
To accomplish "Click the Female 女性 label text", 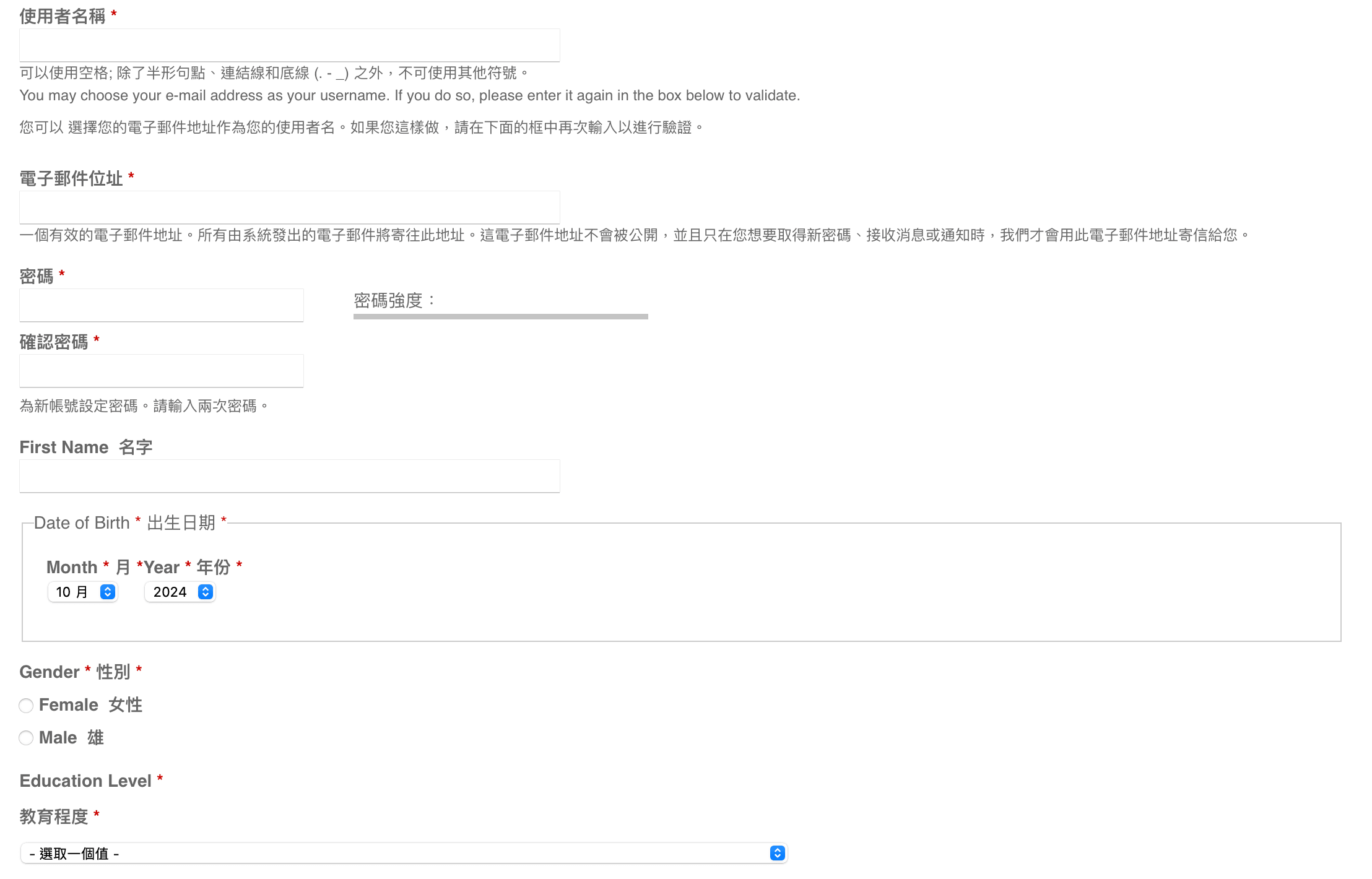I will [x=90, y=705].
